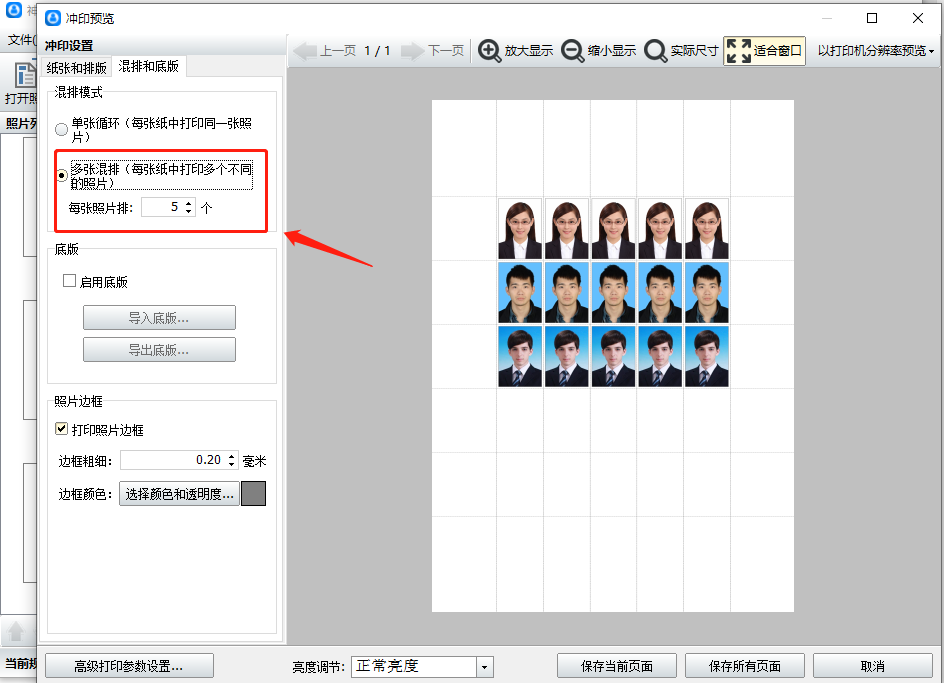The height and width of the screenshot is (683, 944).
Task: Click the gray border color swatch
Action: point(253,493)
